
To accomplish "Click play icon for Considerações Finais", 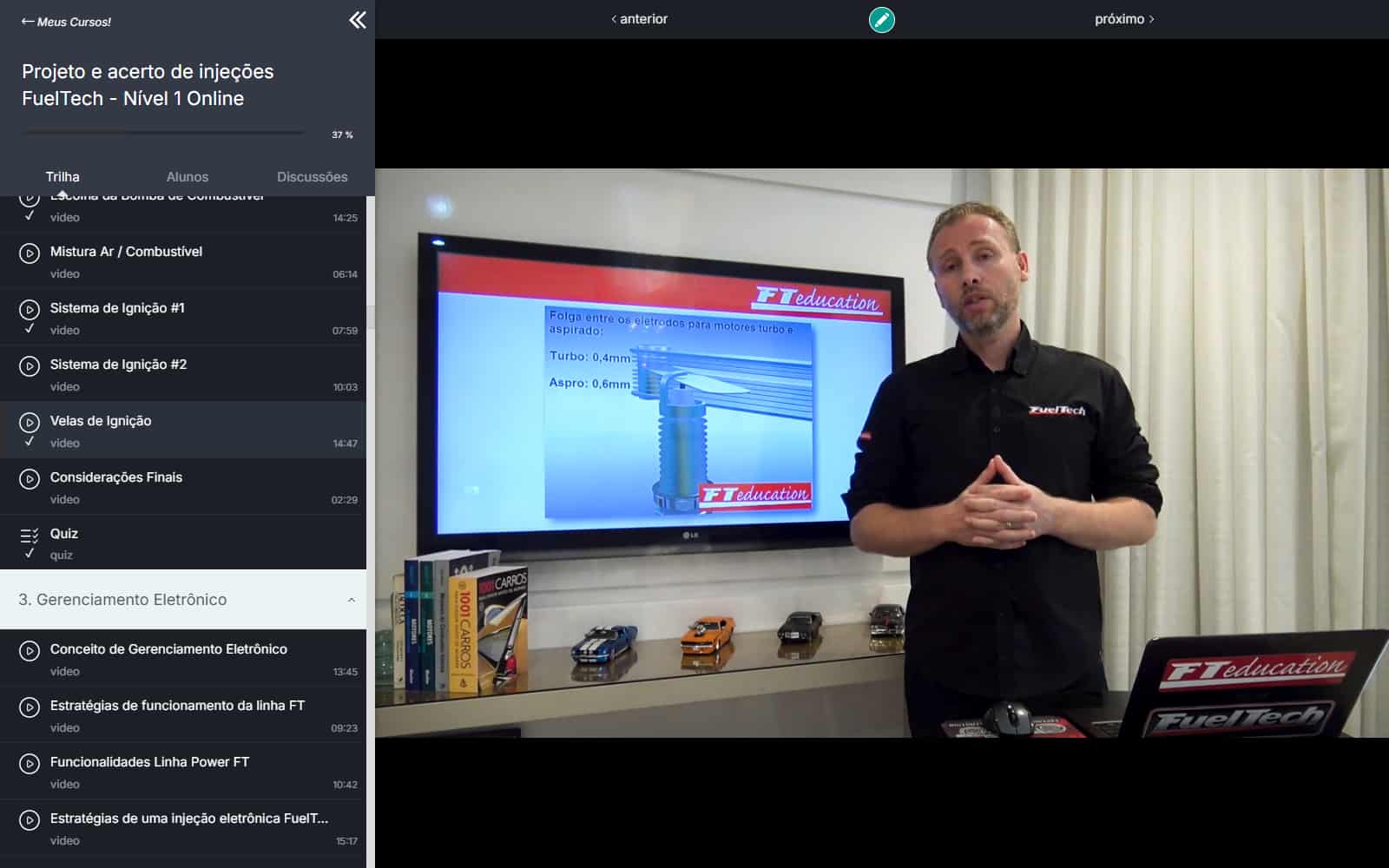I will 30,478.
